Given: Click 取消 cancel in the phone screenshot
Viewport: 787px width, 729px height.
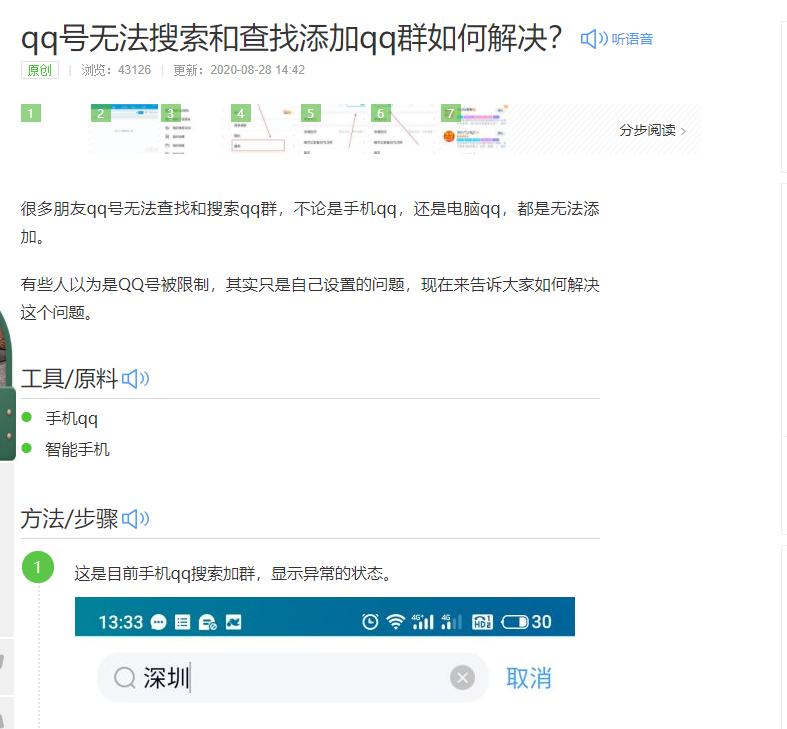Looking at the screenshot, I should coord(529,678).
